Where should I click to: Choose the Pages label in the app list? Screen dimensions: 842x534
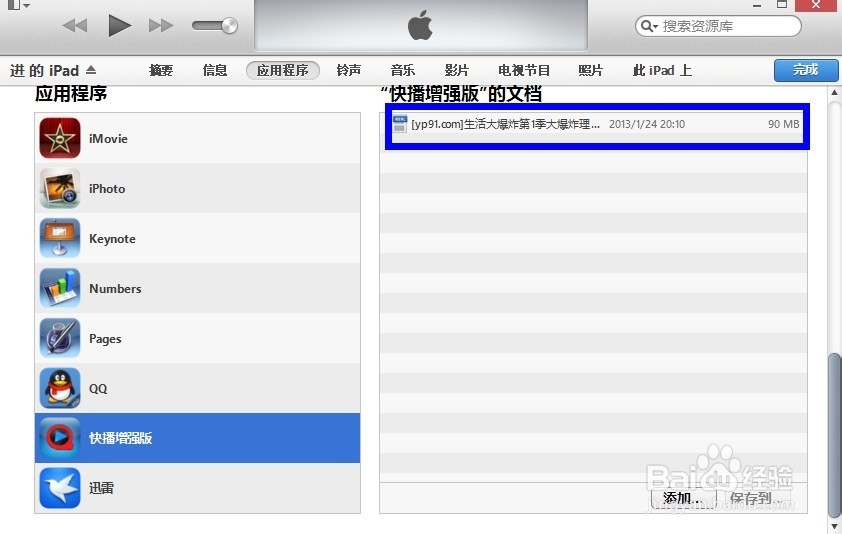pyautogui.click(x=105, y=339)
